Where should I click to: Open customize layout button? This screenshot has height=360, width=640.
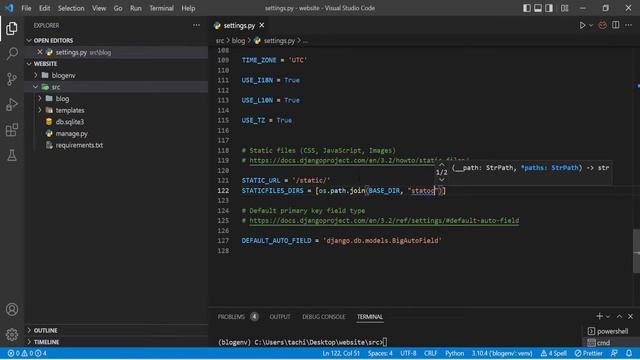tap(564, 8)
